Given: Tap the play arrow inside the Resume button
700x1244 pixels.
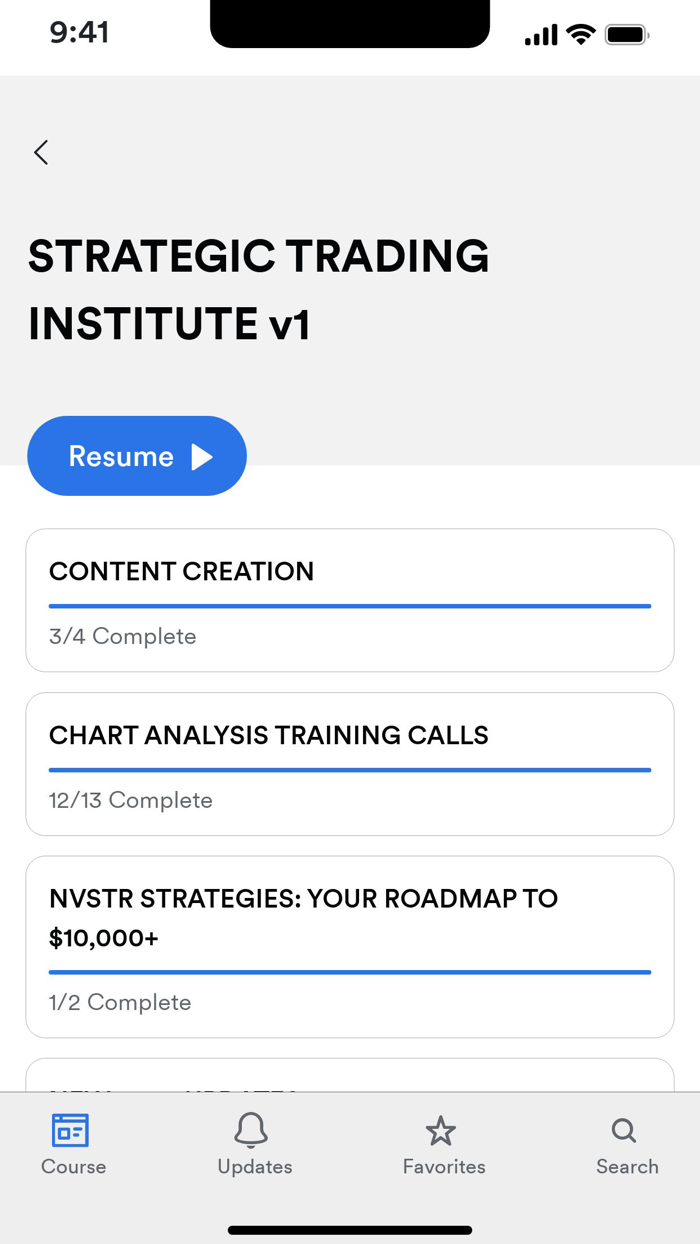Looking at the screenshot, I should tap(203, 455).
